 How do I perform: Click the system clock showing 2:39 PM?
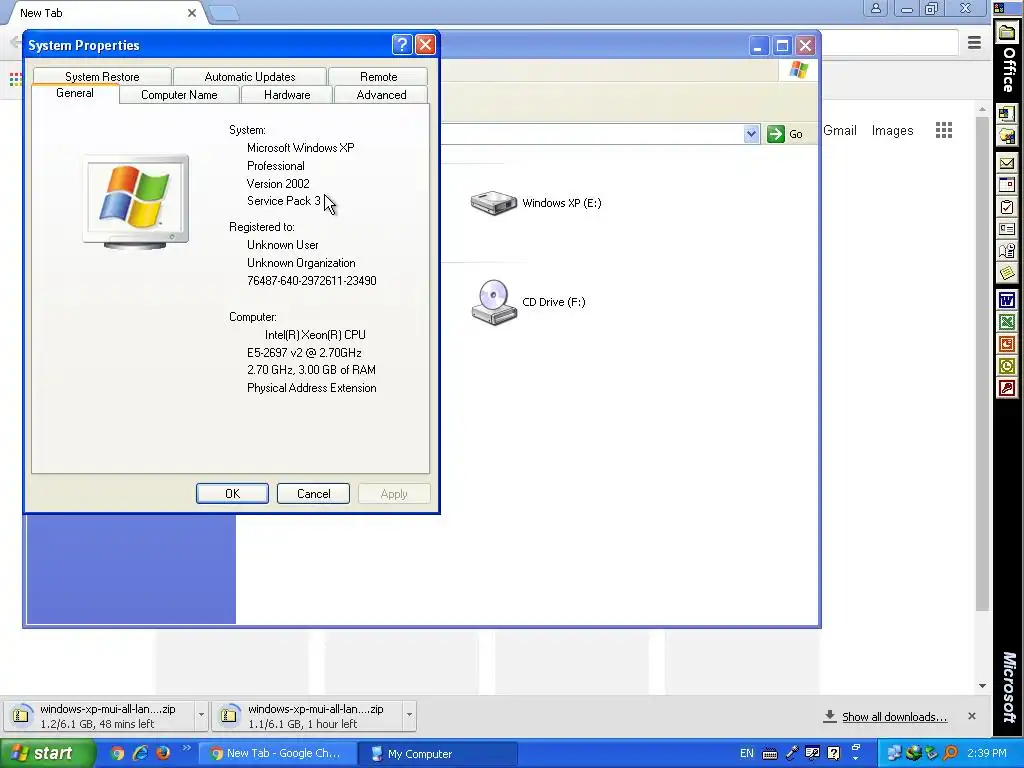tap(987, 753)
